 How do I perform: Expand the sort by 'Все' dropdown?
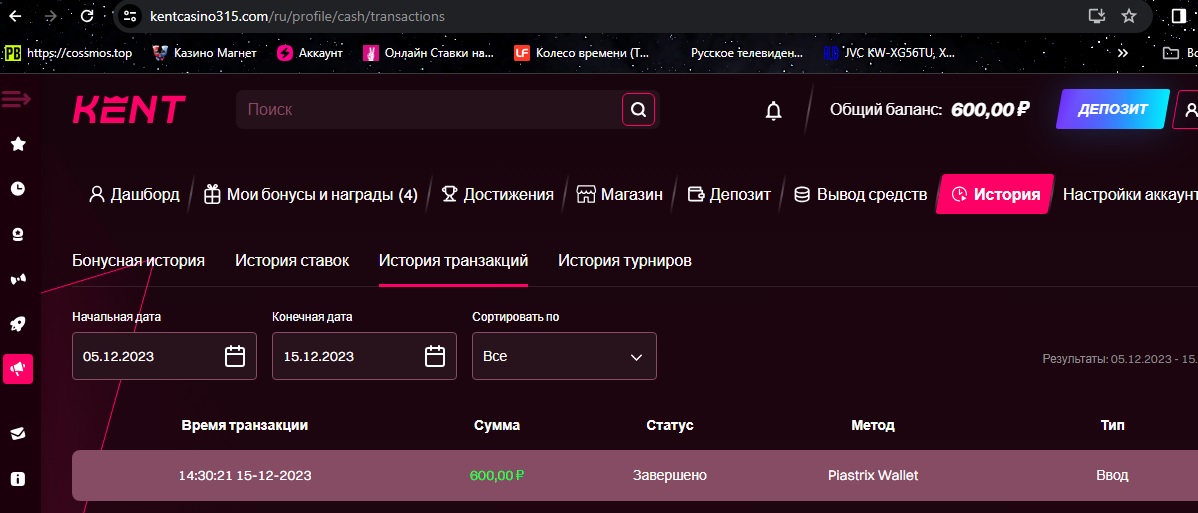coord(564,356)
